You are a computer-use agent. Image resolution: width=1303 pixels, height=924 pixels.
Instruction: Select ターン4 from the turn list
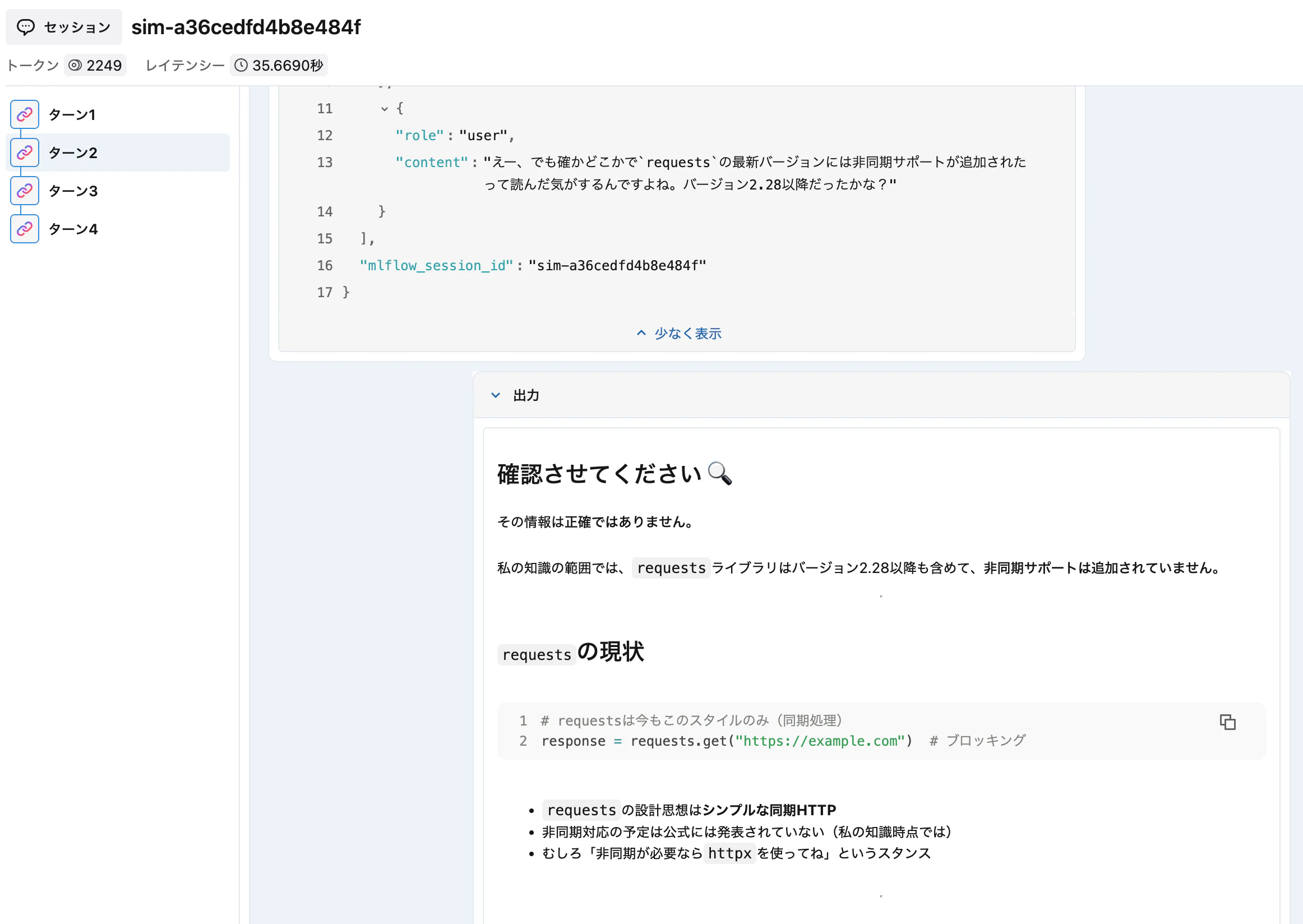tap(73, 229)
